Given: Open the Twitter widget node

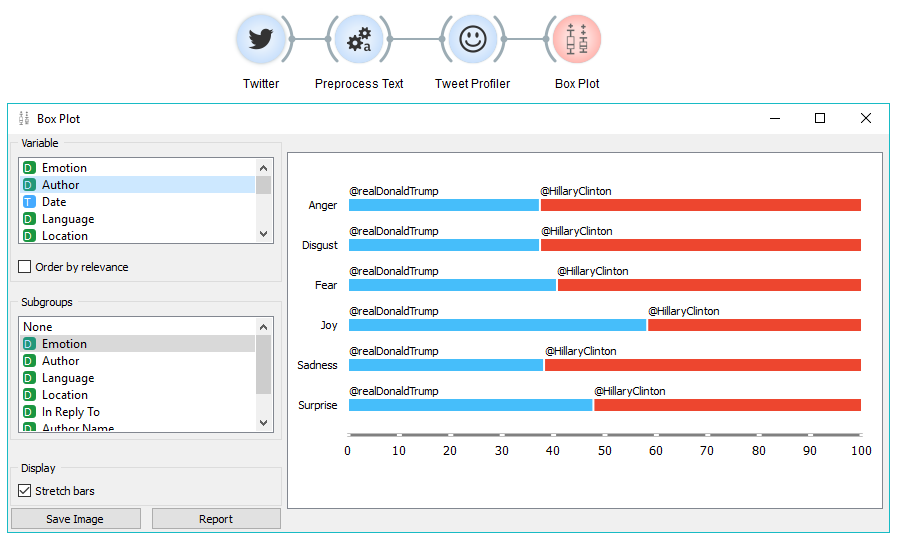Looking at the screenshot, I should pyautogui.click(x=261, y=40).
